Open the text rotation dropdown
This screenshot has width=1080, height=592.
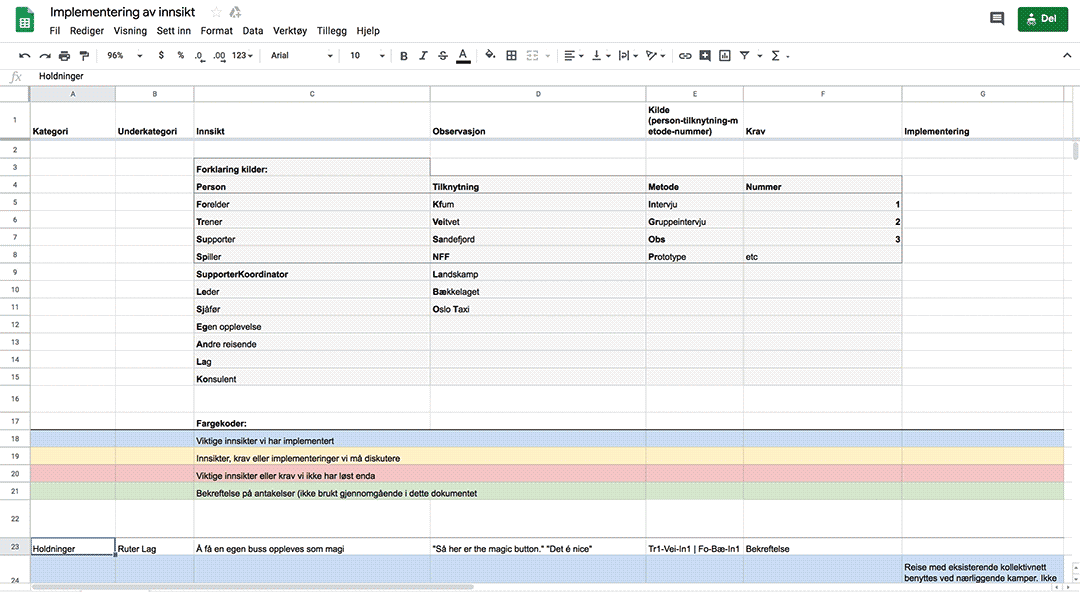pos(655,56)
